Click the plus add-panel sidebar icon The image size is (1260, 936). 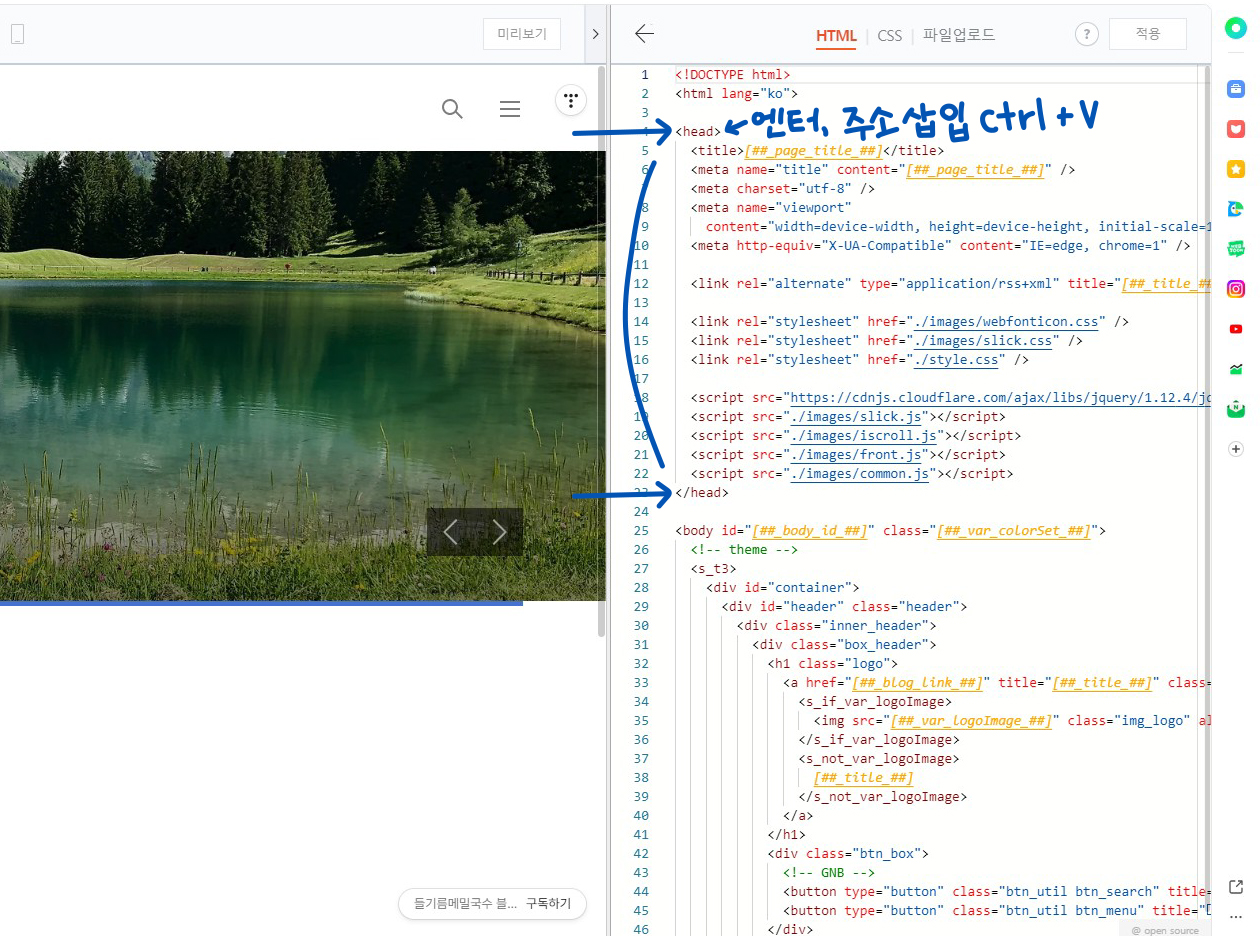click(x=1236, y=449)
